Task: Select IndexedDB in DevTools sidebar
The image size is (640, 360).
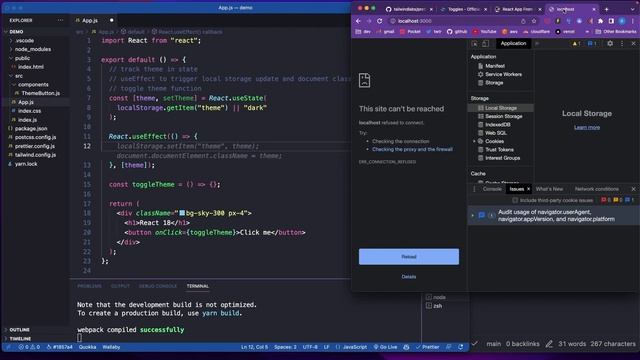Action: pos(498,124)
